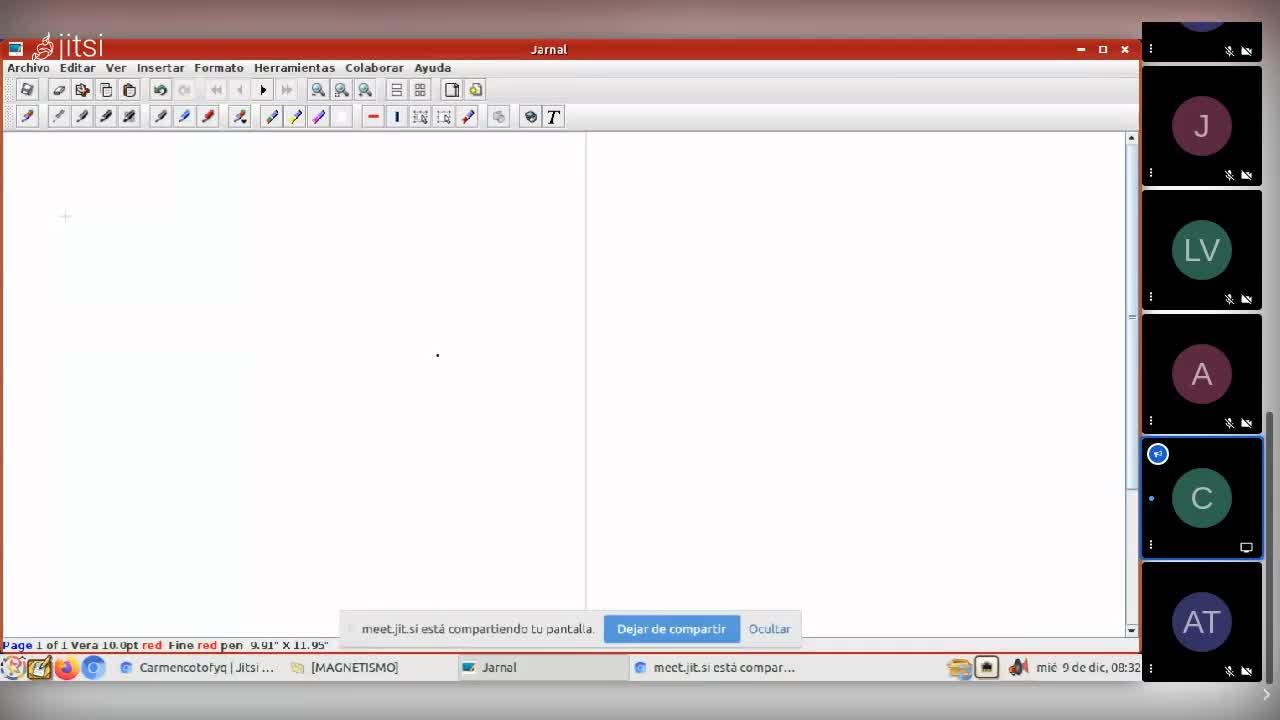Click vertical scrollbar down arrow in Jarnal
1280x720 pixels.
[1131, 630]
